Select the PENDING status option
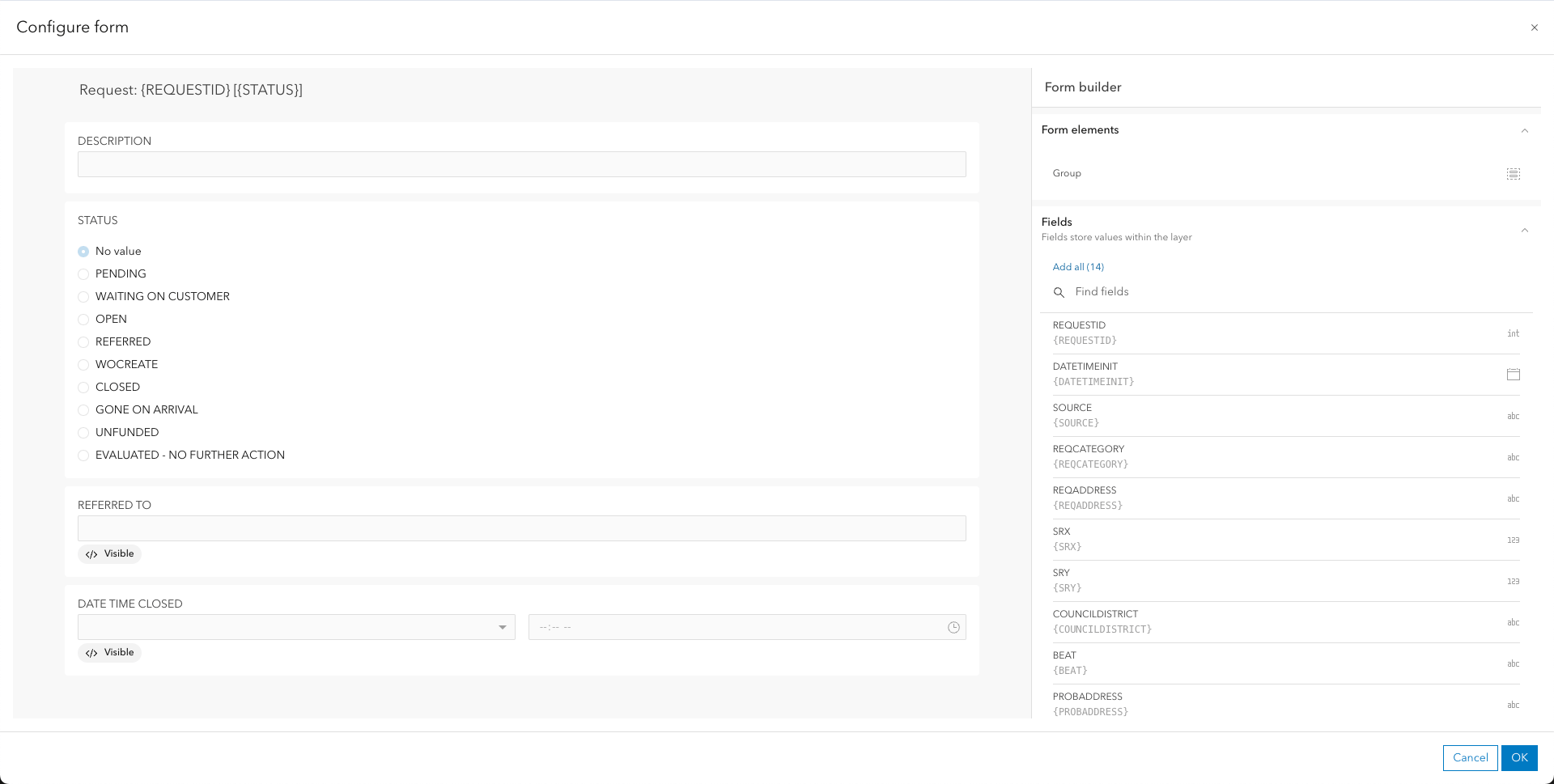 point(83,273)
